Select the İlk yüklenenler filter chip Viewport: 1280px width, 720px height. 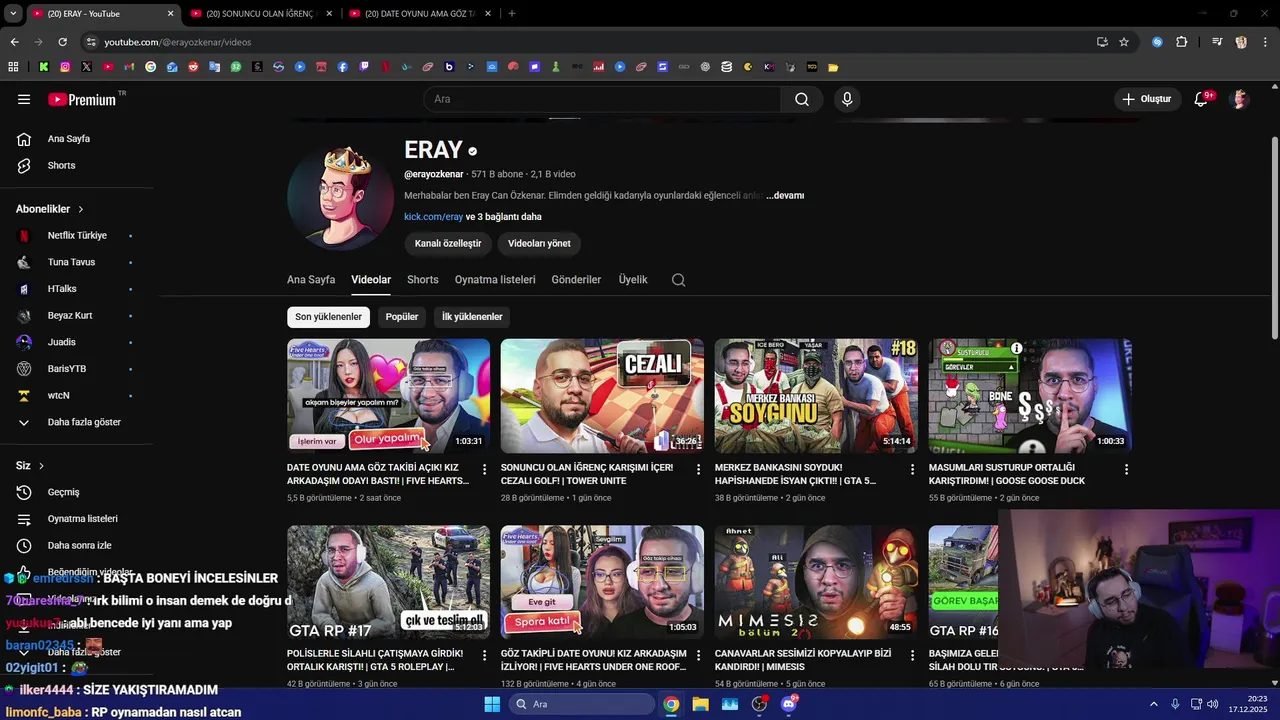pyautogui.click(x=472, y=317)
